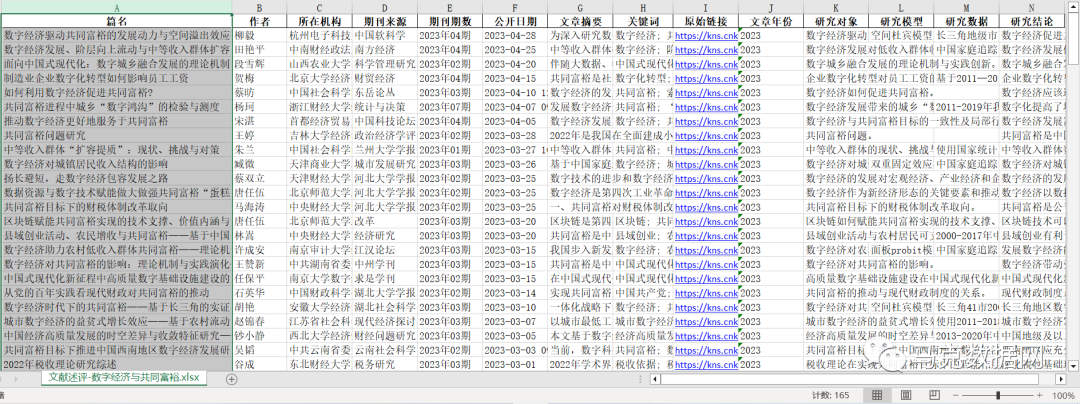The height and width of the screenshot is (404, 1080).
Task: Select institution cell 浙江财经大学
Action: [320, 107]
